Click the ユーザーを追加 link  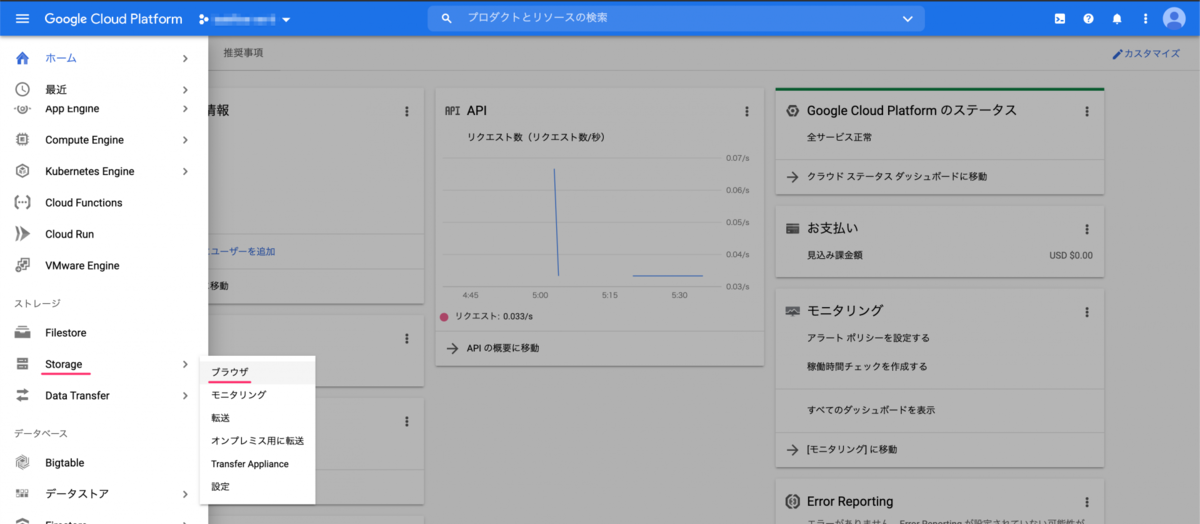242,251
